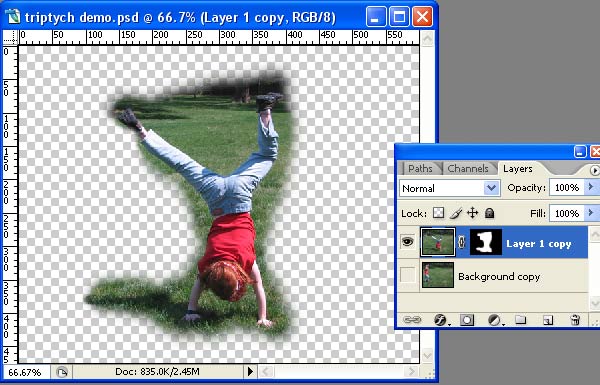Click link layers icon at panel bottom
600x385 pixels.
pos(412,320)
